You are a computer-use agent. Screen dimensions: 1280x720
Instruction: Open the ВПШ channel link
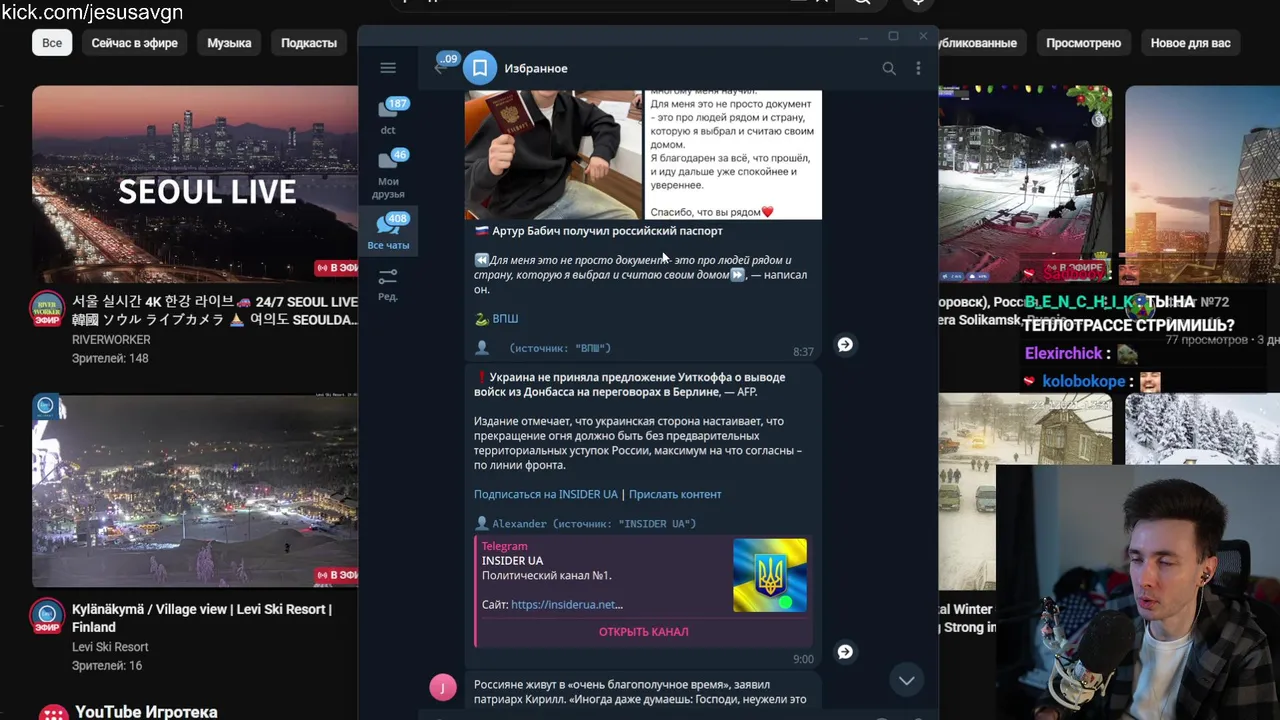(x=505, y=318)
